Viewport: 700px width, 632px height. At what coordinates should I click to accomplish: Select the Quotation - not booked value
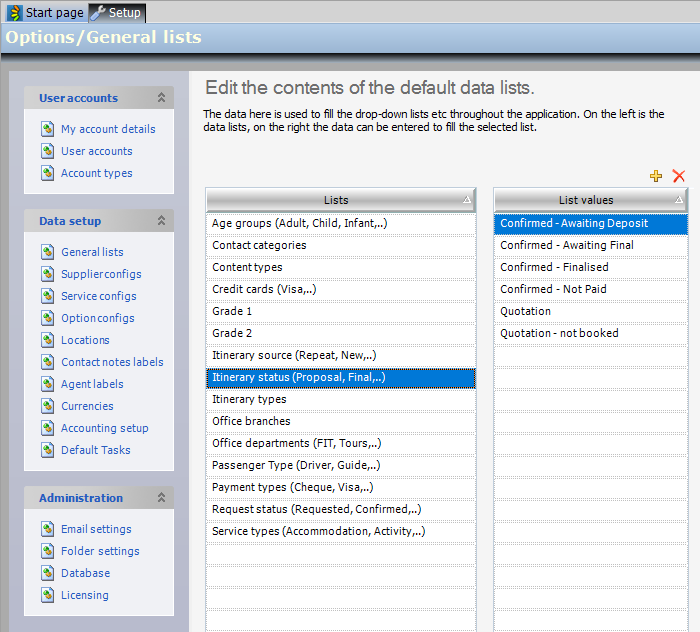559,333
